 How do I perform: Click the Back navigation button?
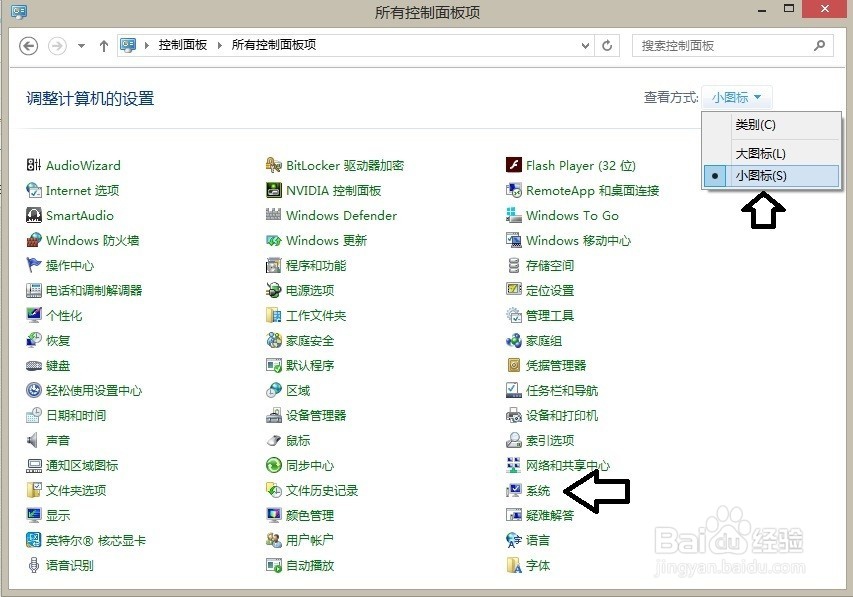[x=29, y=46]
